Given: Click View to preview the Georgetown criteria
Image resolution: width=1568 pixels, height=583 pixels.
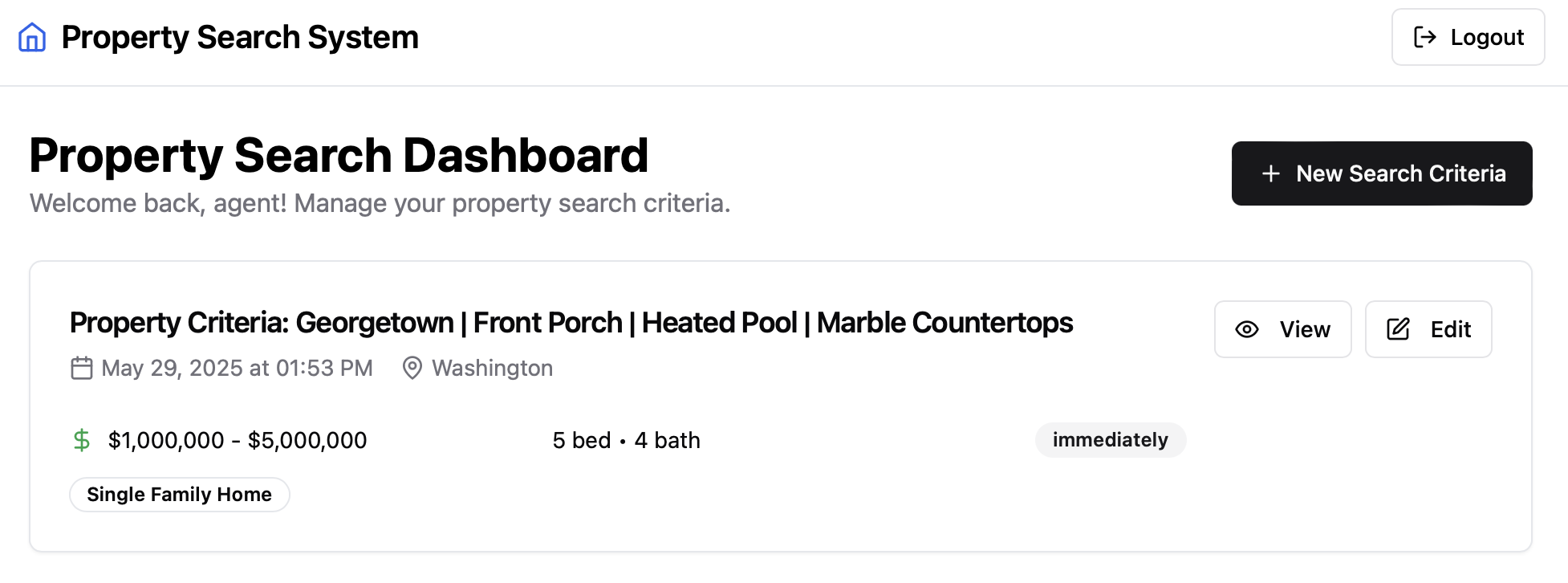Looking at the screenshot, I should coord(1282,329).
